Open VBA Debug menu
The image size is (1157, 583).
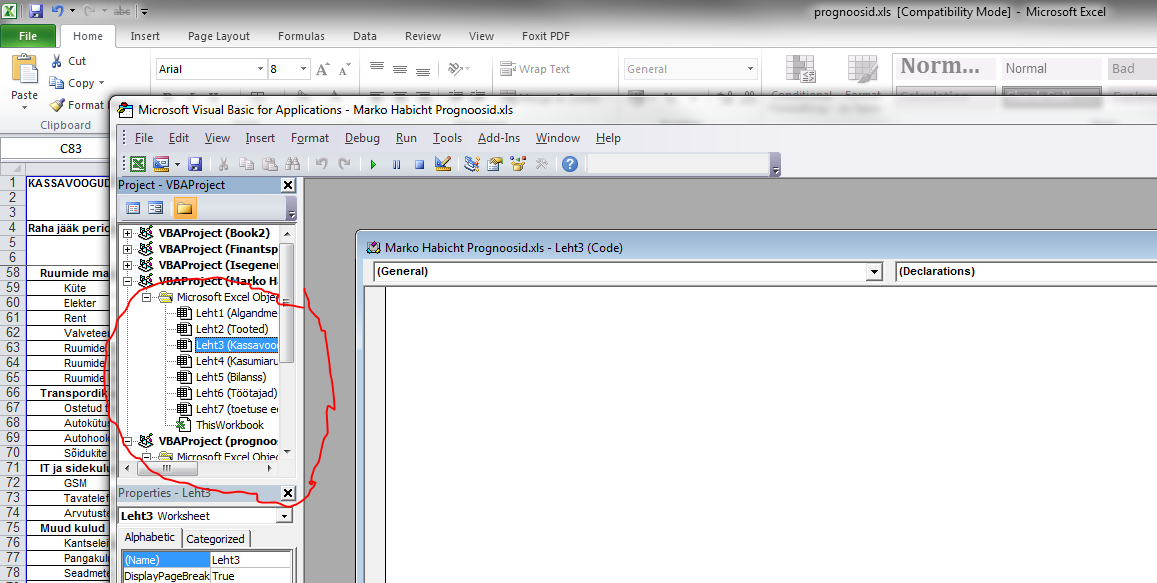362,138
